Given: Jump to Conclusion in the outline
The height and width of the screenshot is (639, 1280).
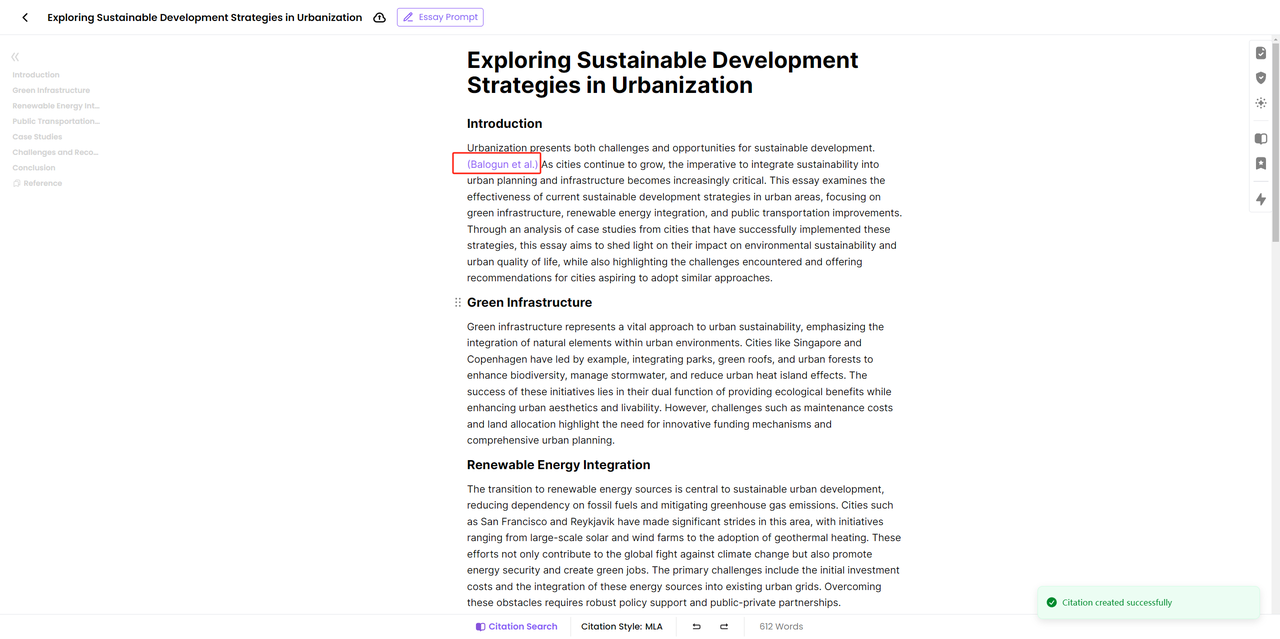Looking at the screenshot, I should [x=34, y=168].
